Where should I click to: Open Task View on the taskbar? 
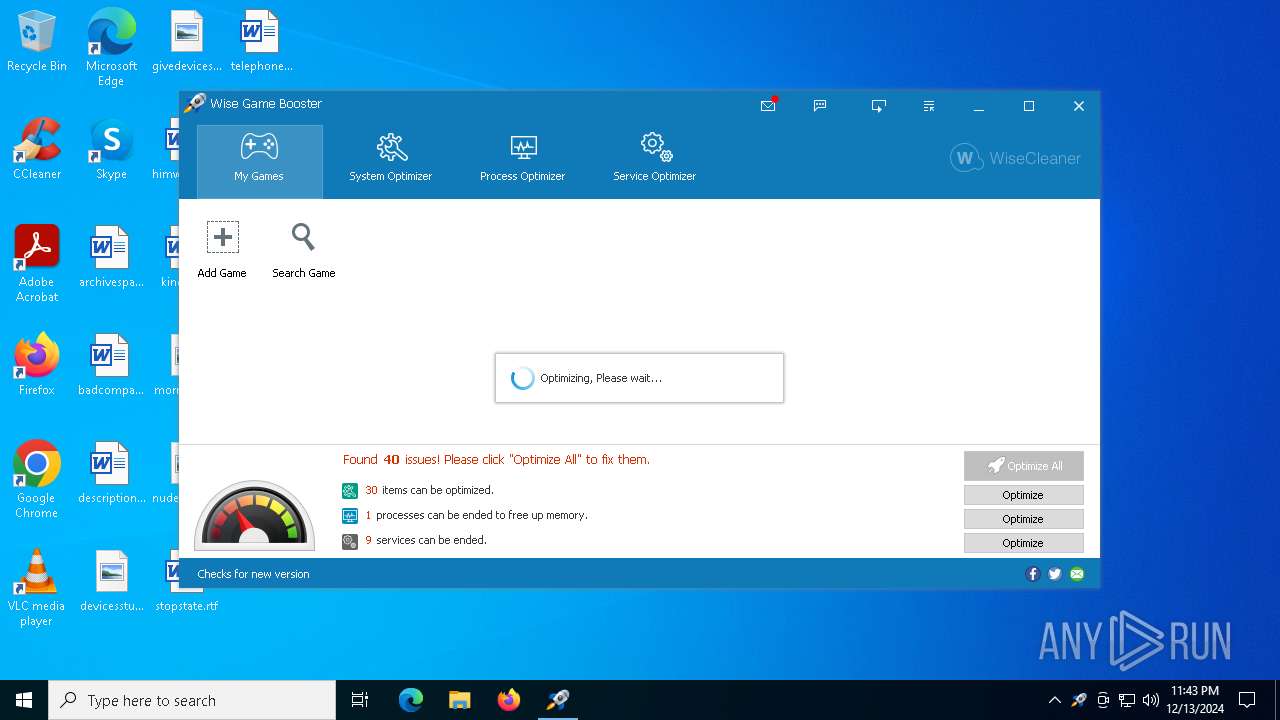tap(360, 700)
